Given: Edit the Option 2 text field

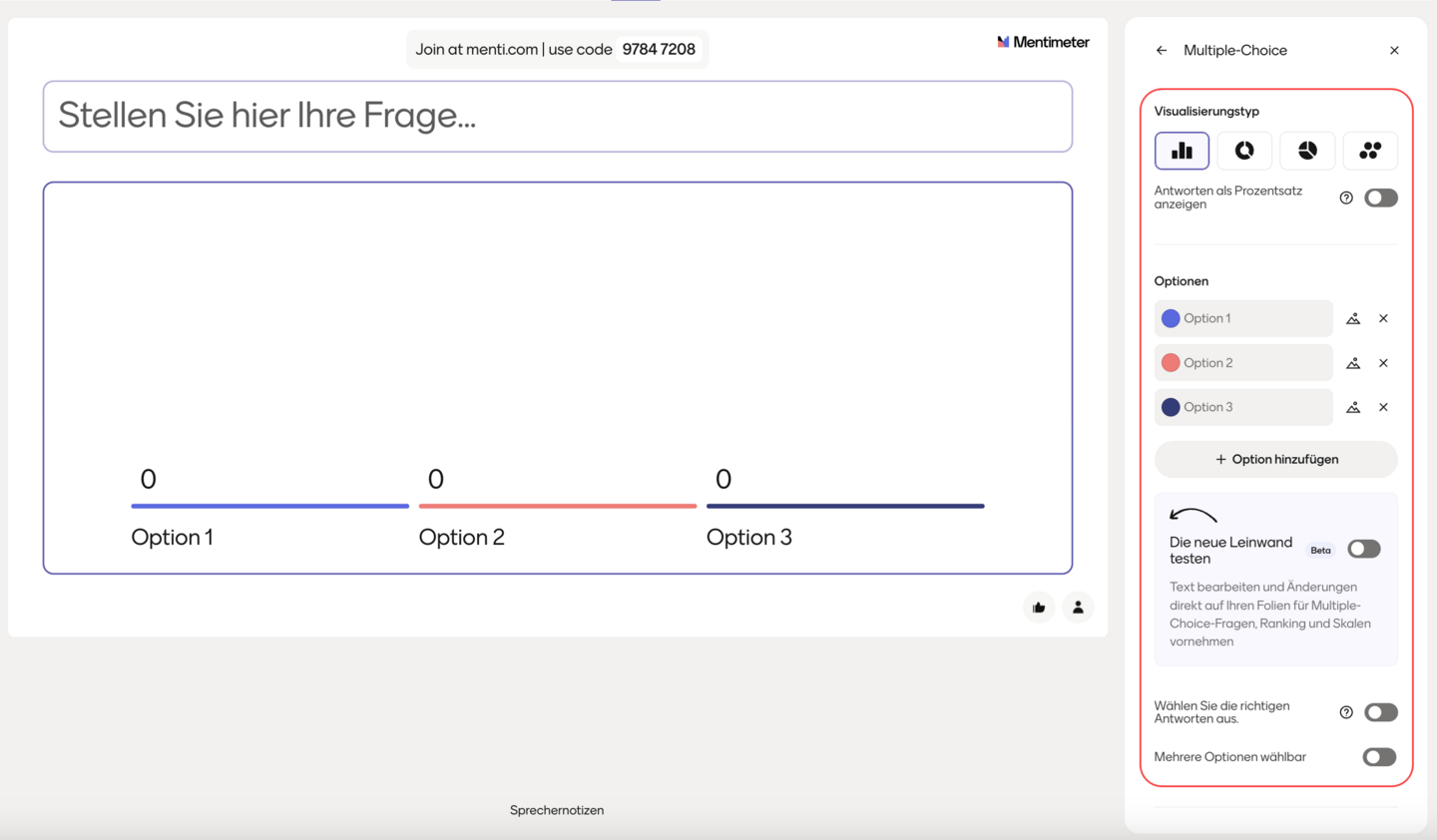Looking at the screenshot, I should (1253, 363).
